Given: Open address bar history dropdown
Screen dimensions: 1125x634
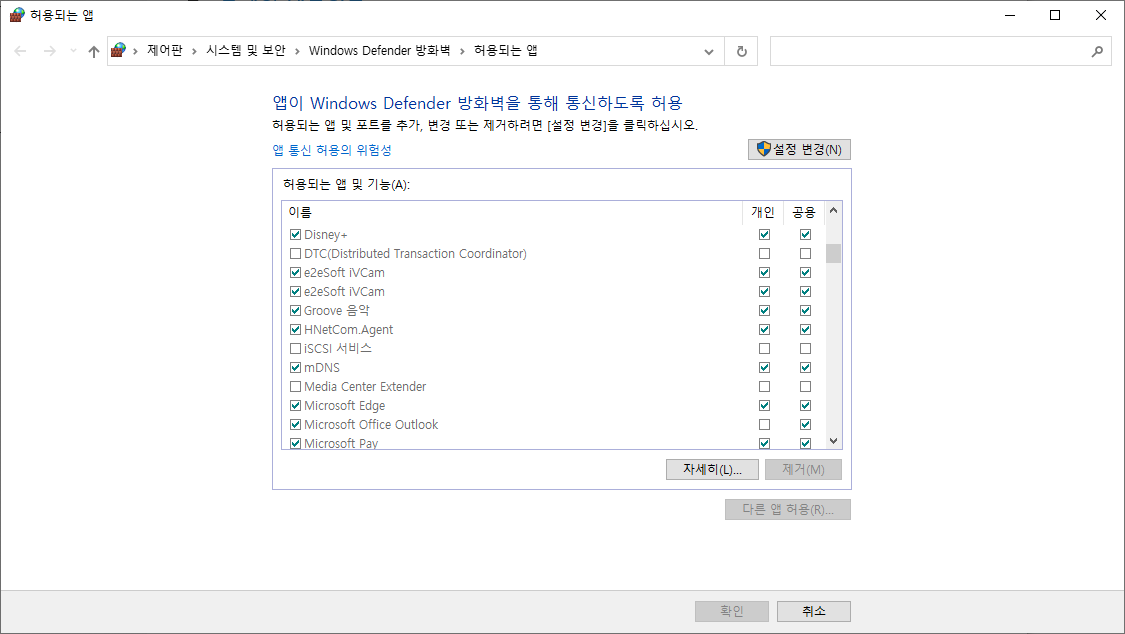Looking at the screenshot, I should tap(709, 52).
